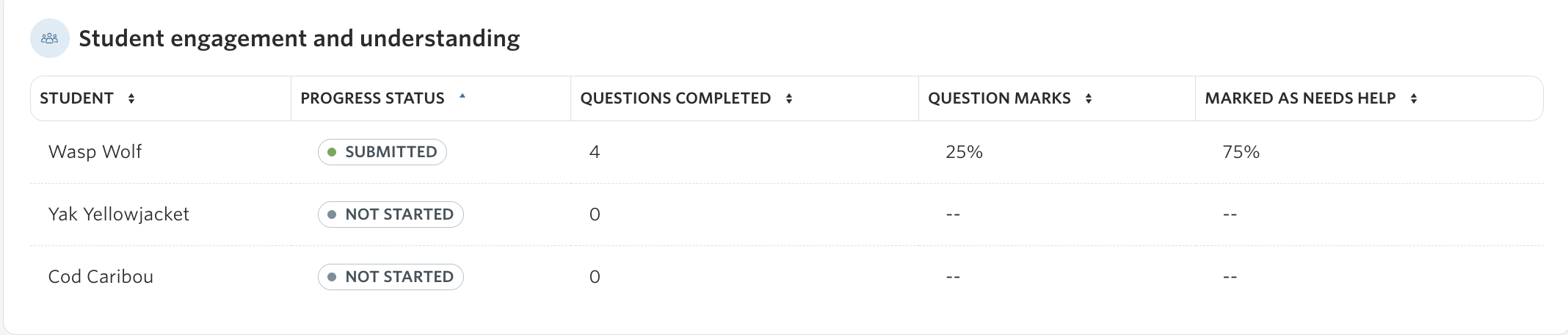The width and height of the screenshot is (1568, 335).
Task: Click gray status dot for Yak Yellowjacket
Action: (x=332, y=215)
